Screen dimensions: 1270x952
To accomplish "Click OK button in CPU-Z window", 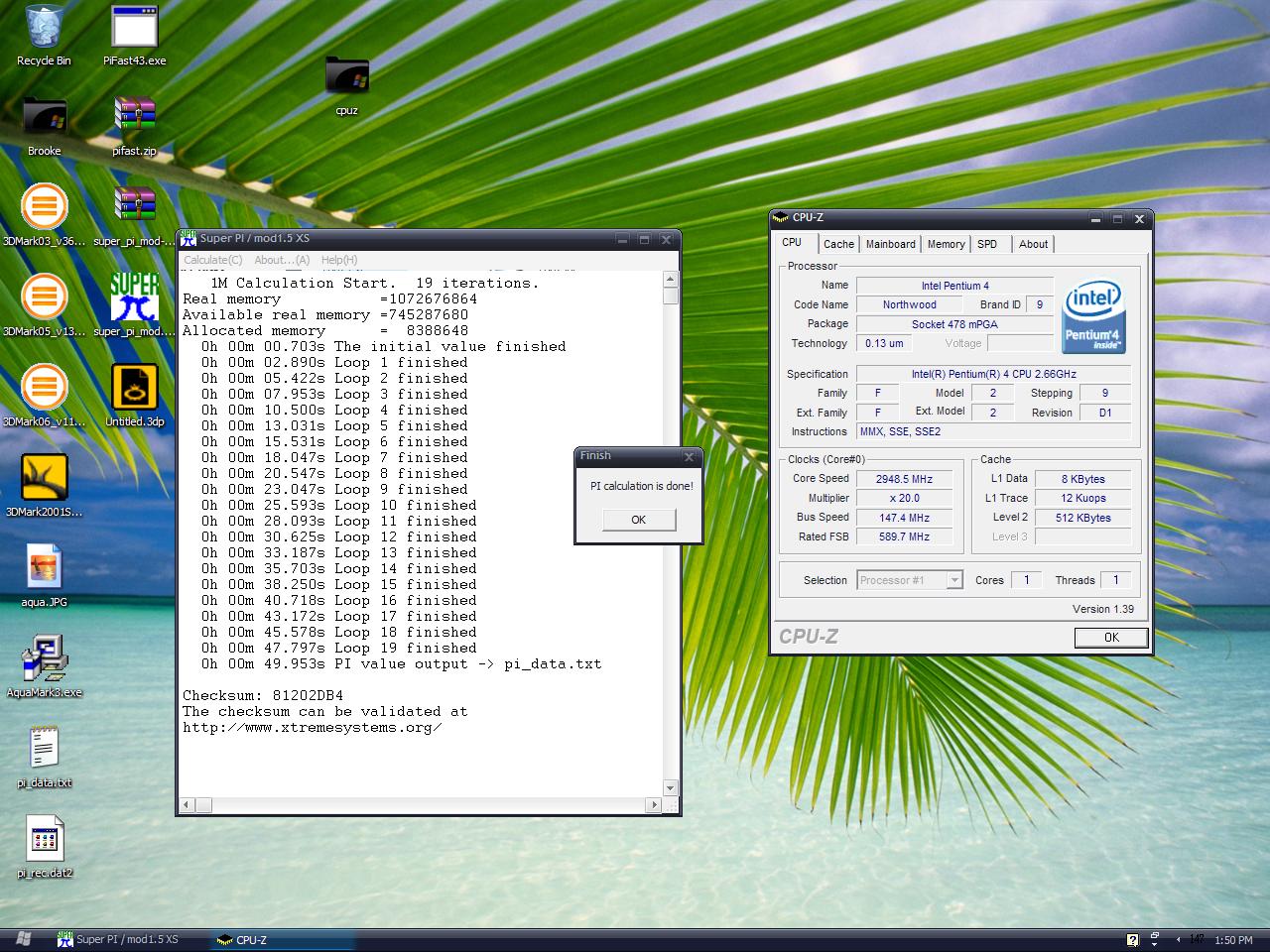I will coord(1111,638).
